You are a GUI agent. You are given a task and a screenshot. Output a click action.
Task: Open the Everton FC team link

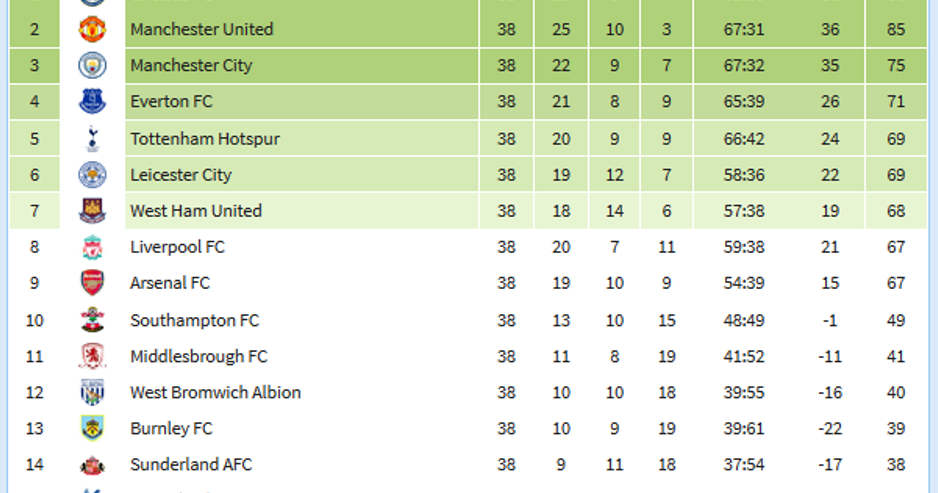pos(171,101)
